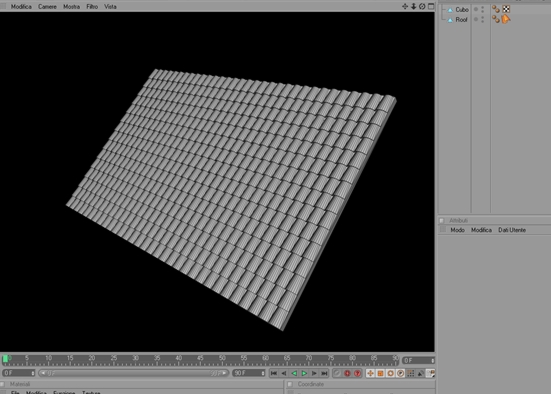Play the animation backwards

[x=294, y=373]
